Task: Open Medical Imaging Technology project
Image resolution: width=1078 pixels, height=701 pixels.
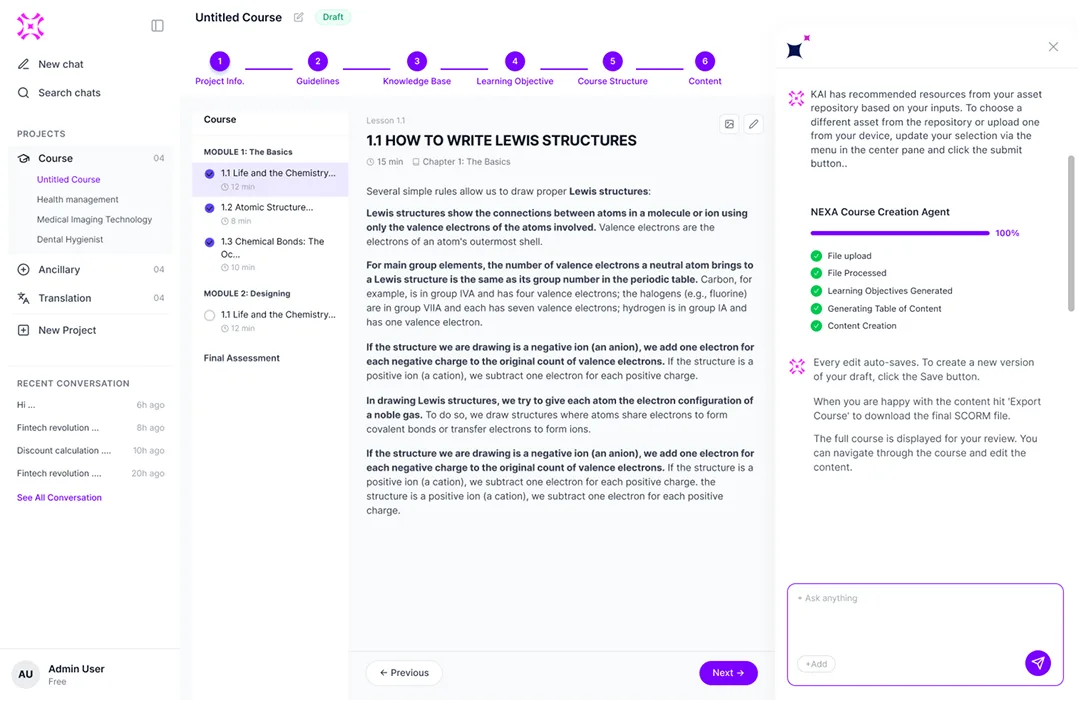Action: [94, 219]
